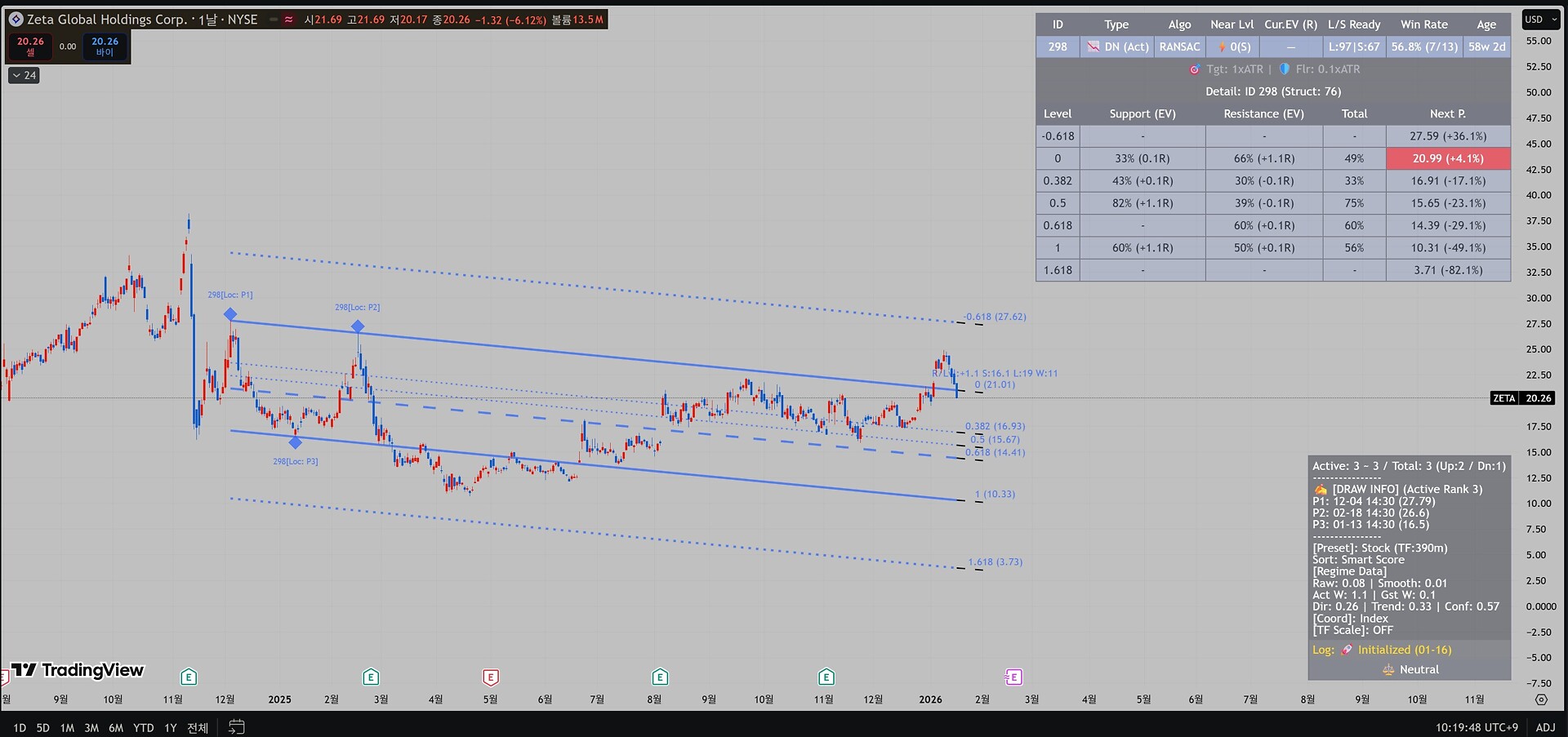Viewport: 1568px width, 737px height.
Task: Select the P2 diamond anchor marker
Action: click(x=358, y=326)
